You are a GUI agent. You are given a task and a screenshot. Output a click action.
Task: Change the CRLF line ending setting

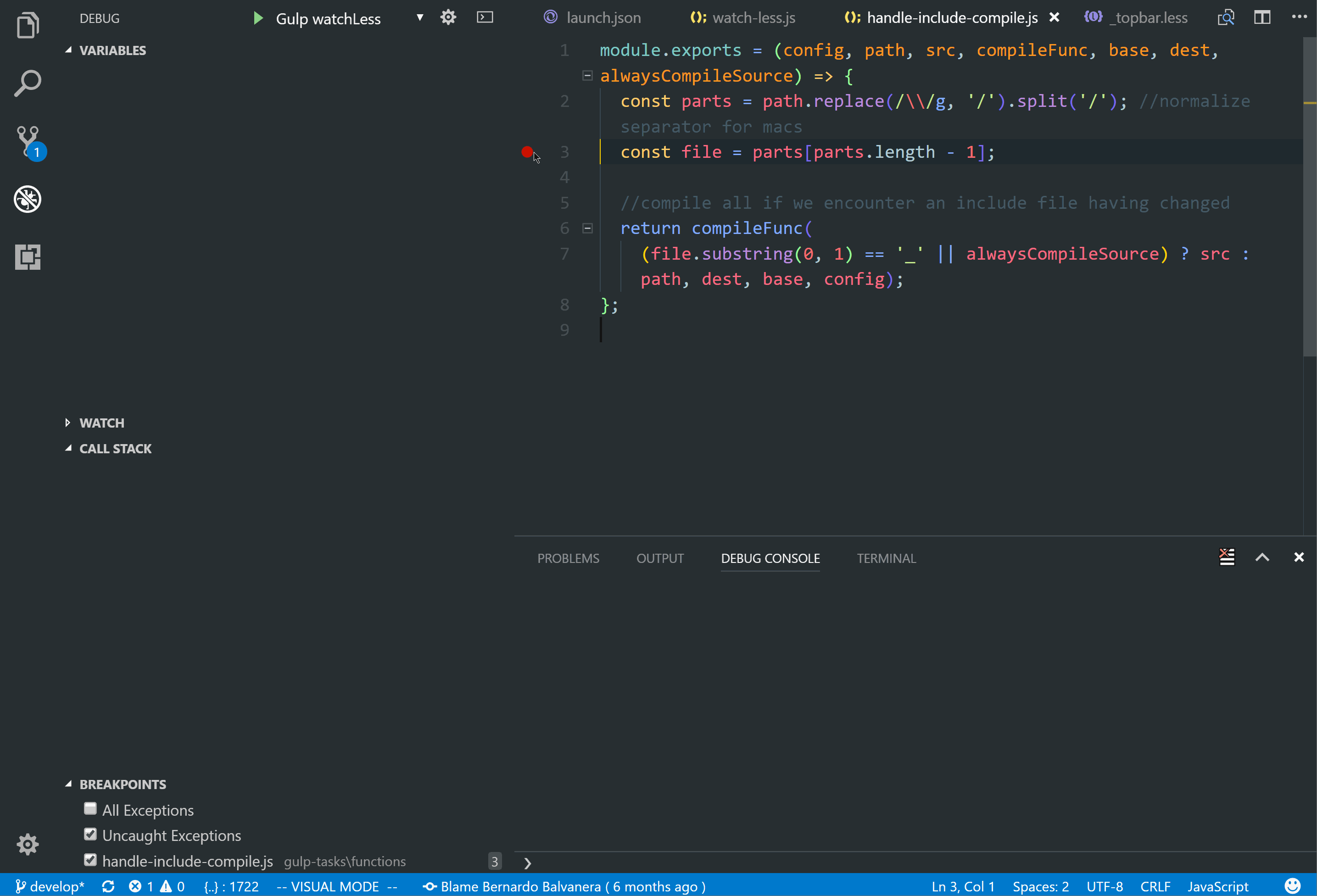(1155, 886)
